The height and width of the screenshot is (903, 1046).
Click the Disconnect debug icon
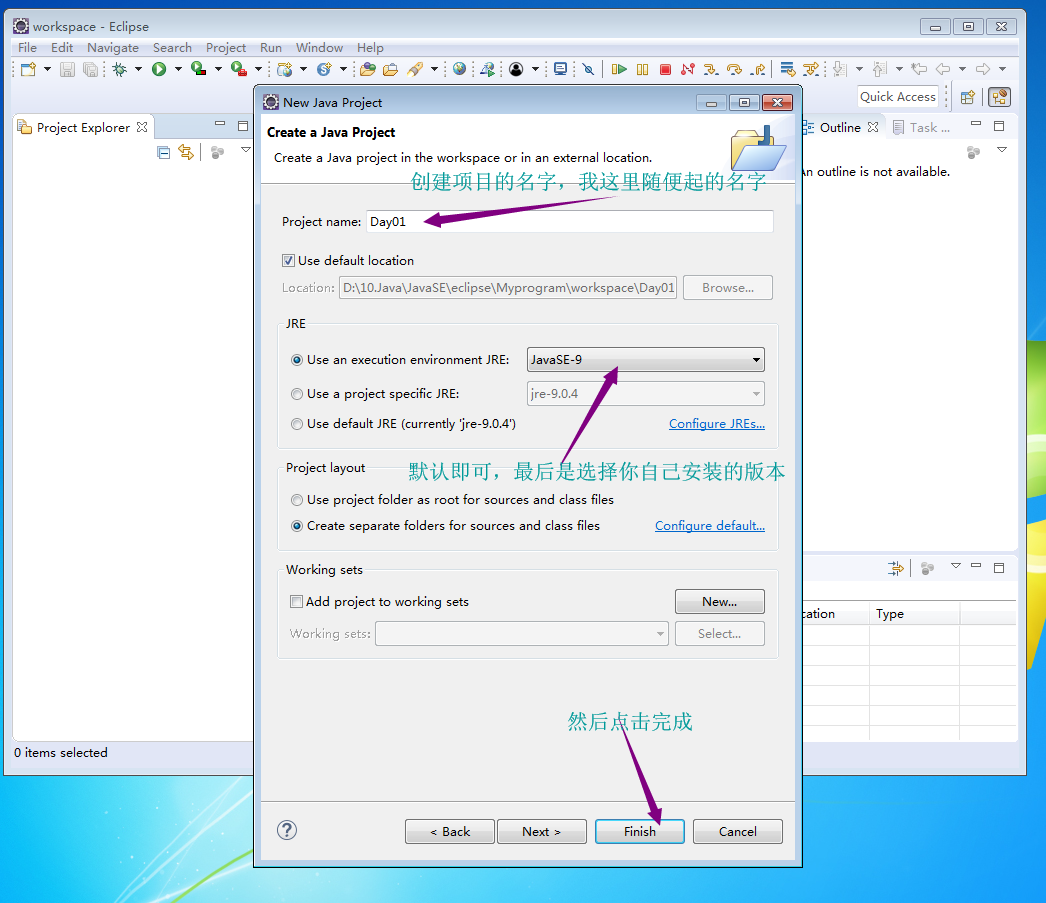(688, 69)
